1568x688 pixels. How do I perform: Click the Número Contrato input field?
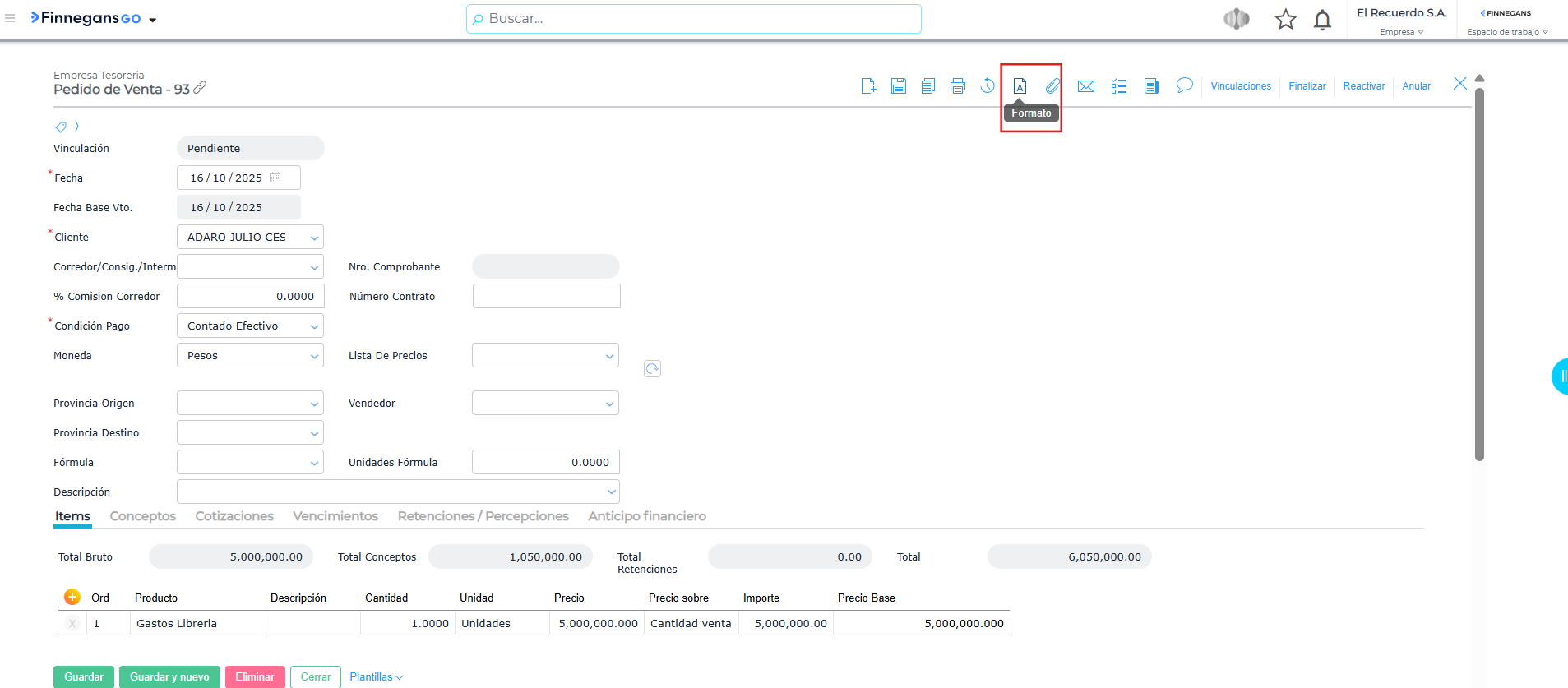[x=546, y=297]
